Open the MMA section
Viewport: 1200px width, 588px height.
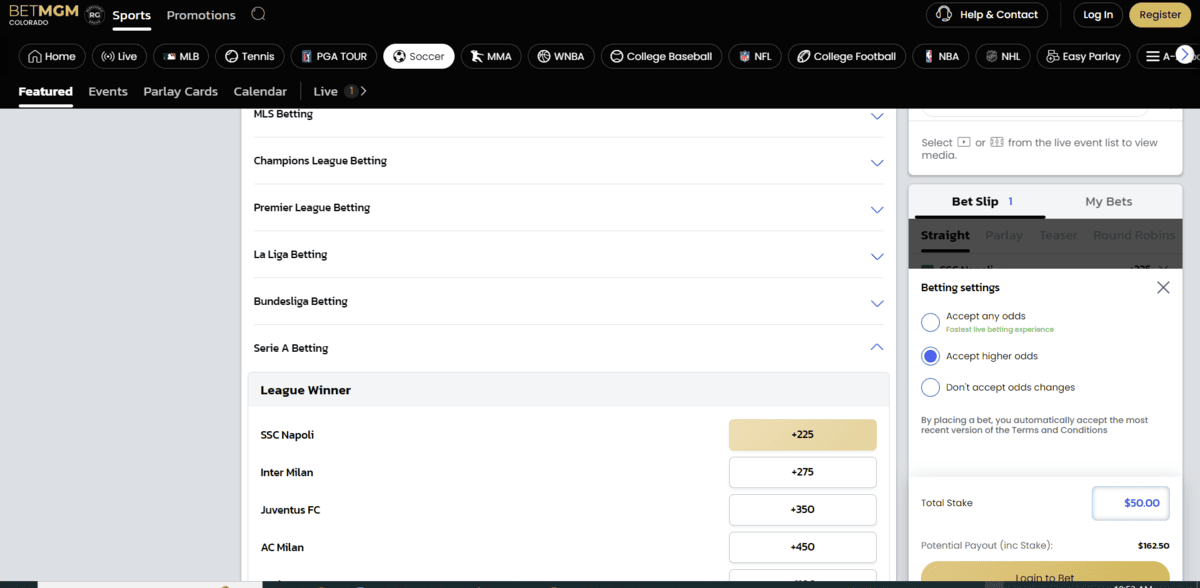pyautogui.click(x=491, y=56)
